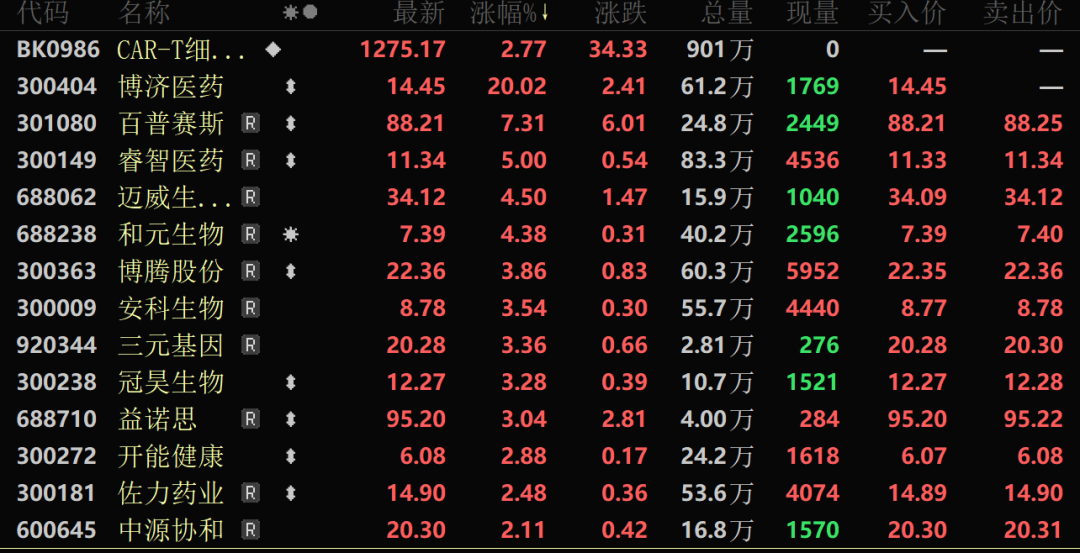
Task: Click the R badge next to 百普赛斯
Action: (x=251, y=124)
